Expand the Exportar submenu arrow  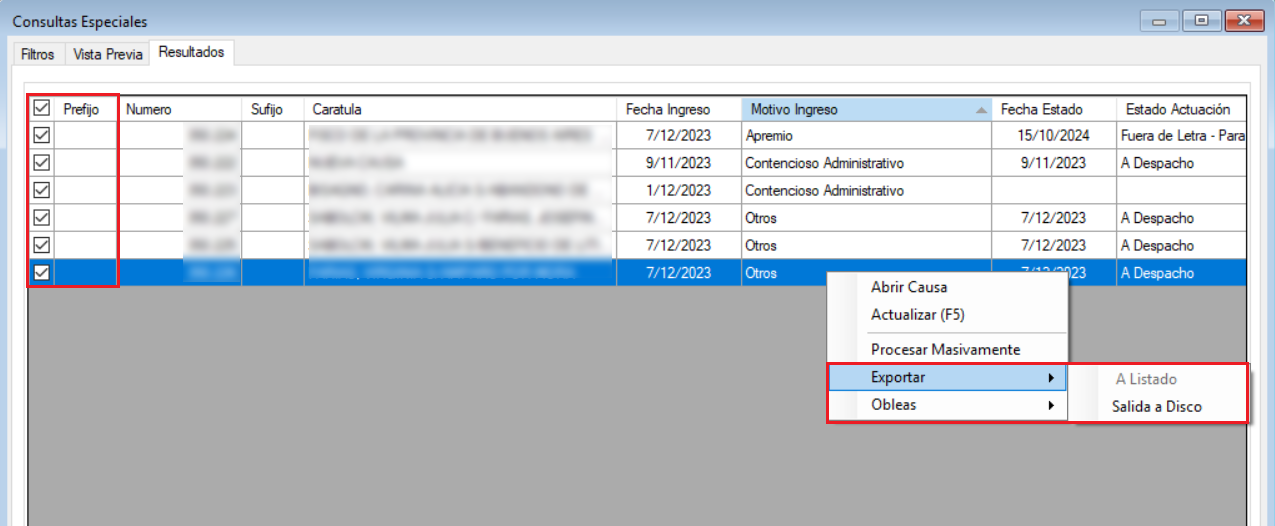(1050, 378)
